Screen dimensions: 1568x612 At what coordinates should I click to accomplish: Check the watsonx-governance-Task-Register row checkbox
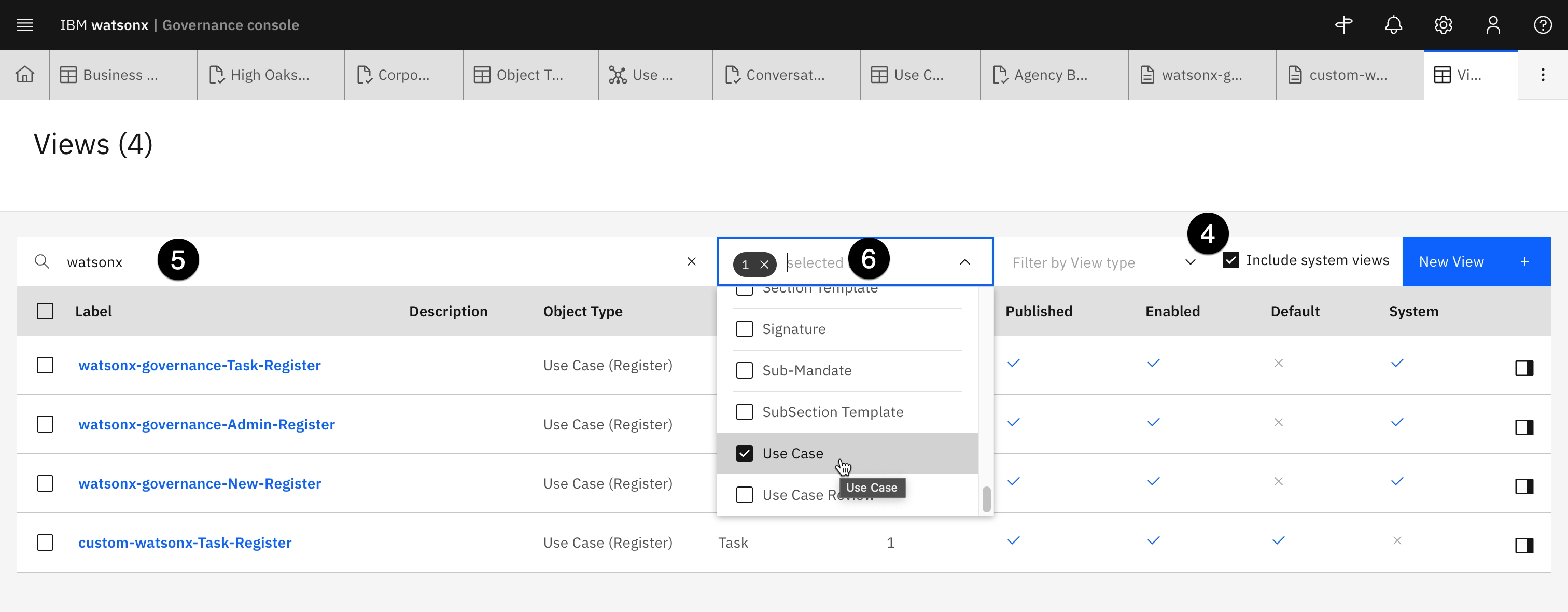pos(45,365)
